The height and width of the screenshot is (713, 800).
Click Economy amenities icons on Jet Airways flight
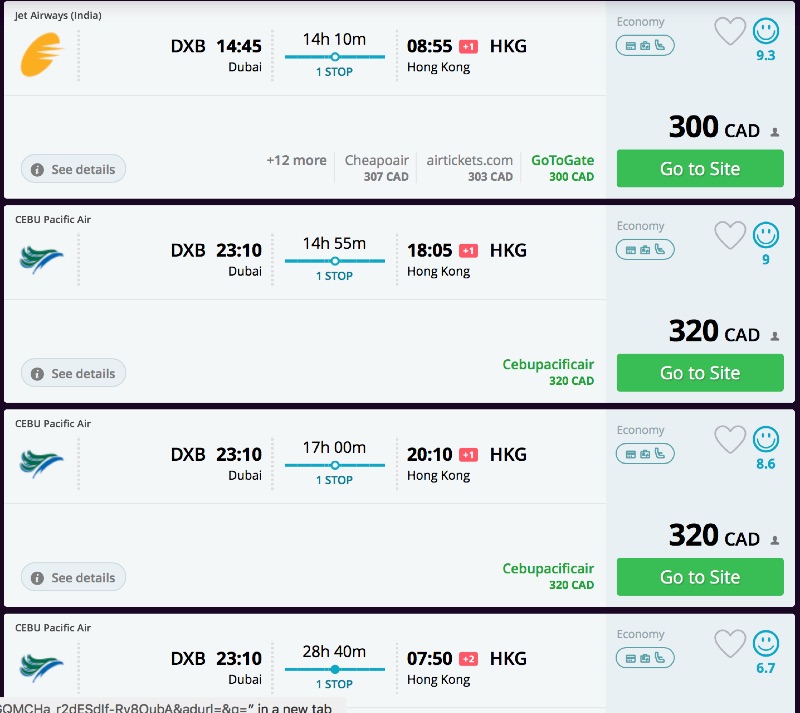645,46
